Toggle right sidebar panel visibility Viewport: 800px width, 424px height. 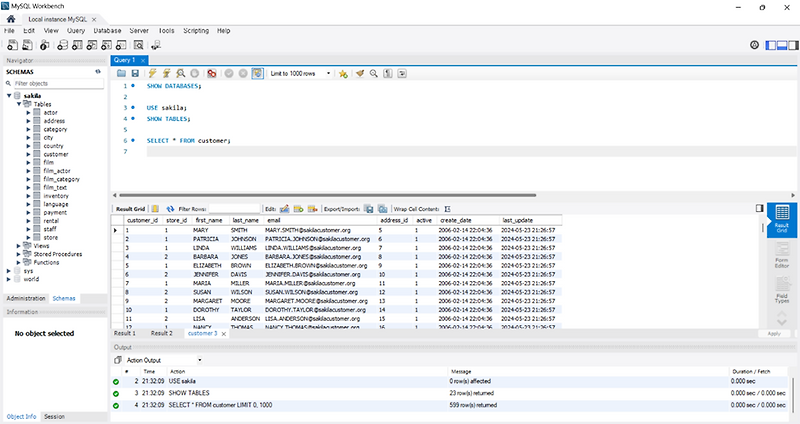[793, 45]
